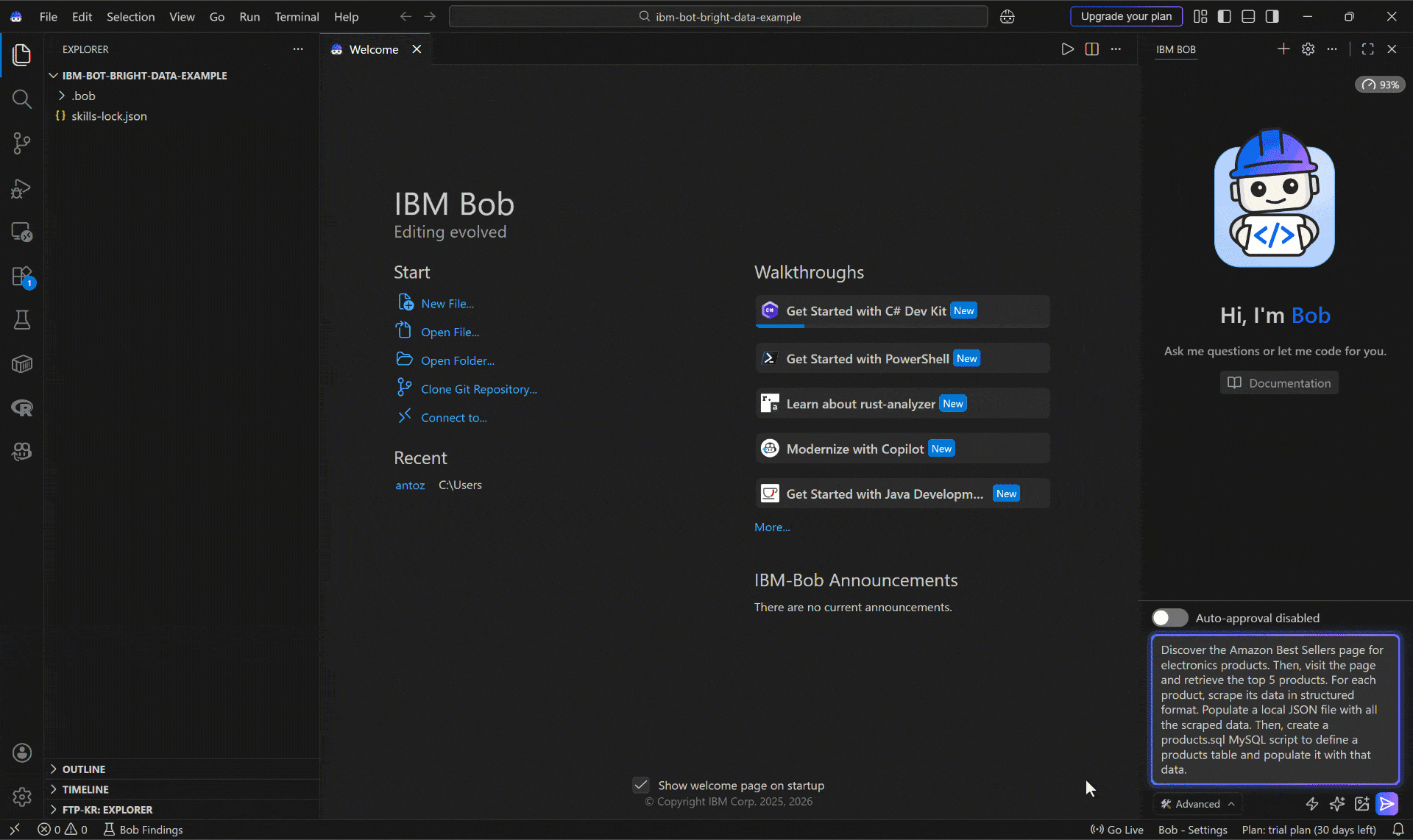Open the Search view in activity bar
This screenshot has height=840, width=1413.
pyautogui.click(x=22, y=99)
